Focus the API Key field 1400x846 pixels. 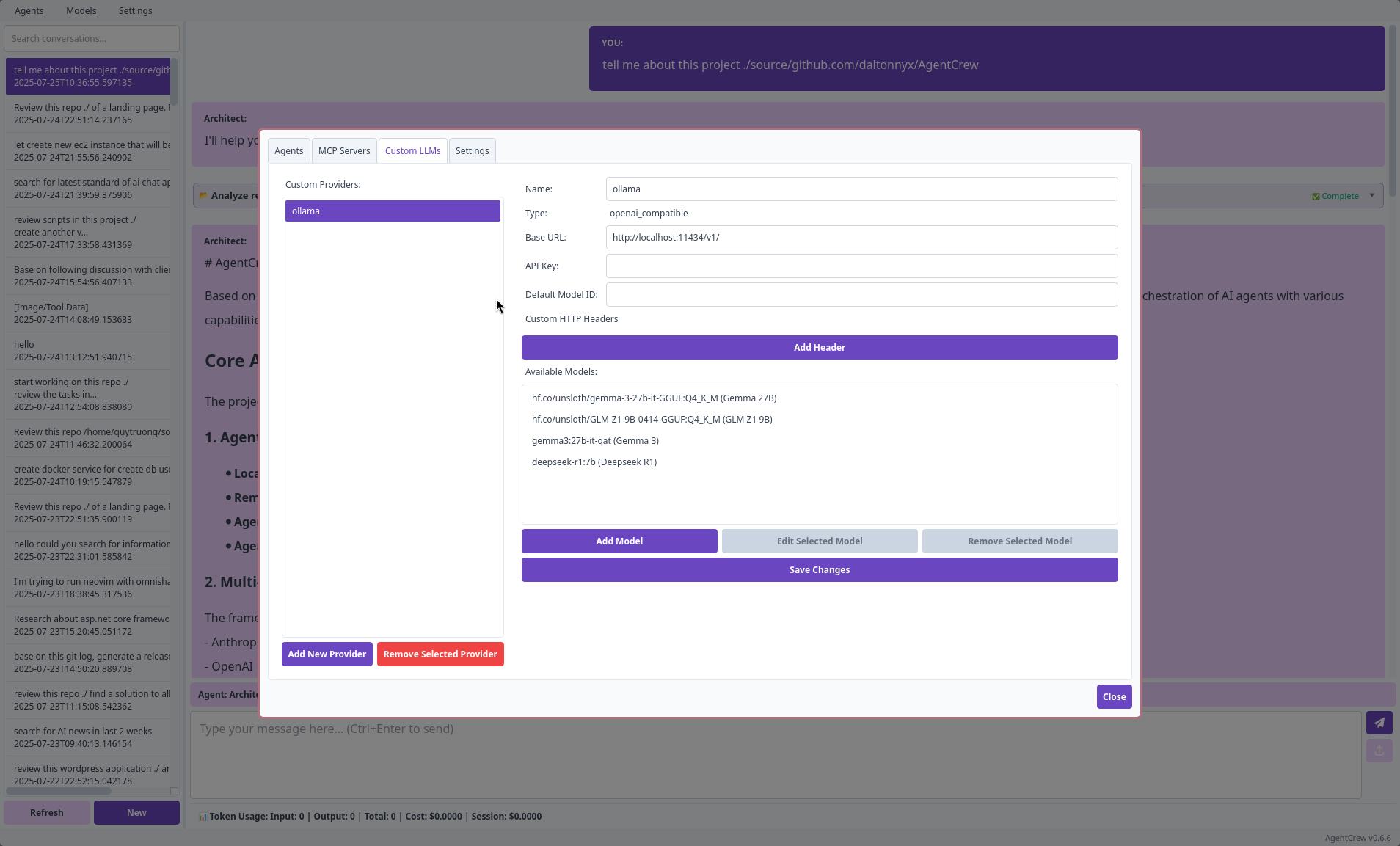pyautogui.click(x=861, y=266)
